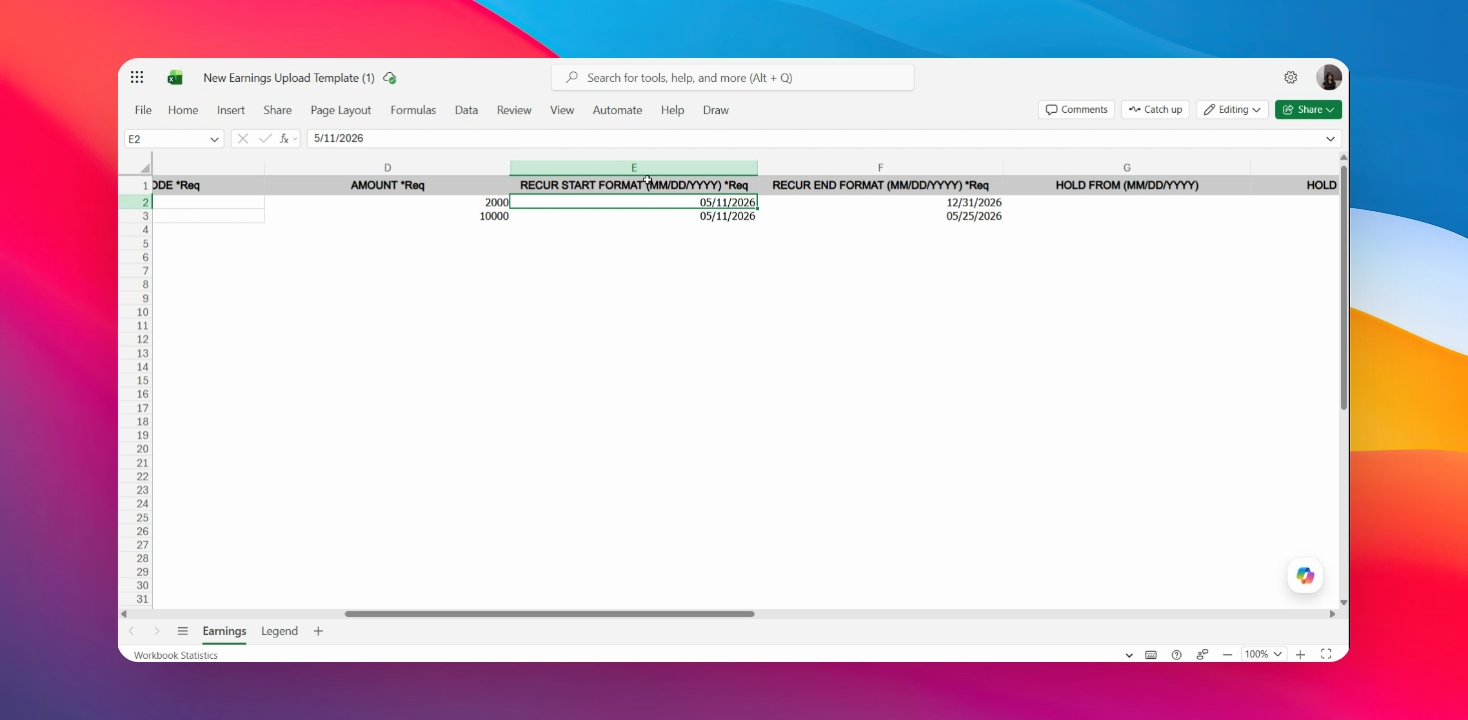Open the Automate tab

point(617,110)
